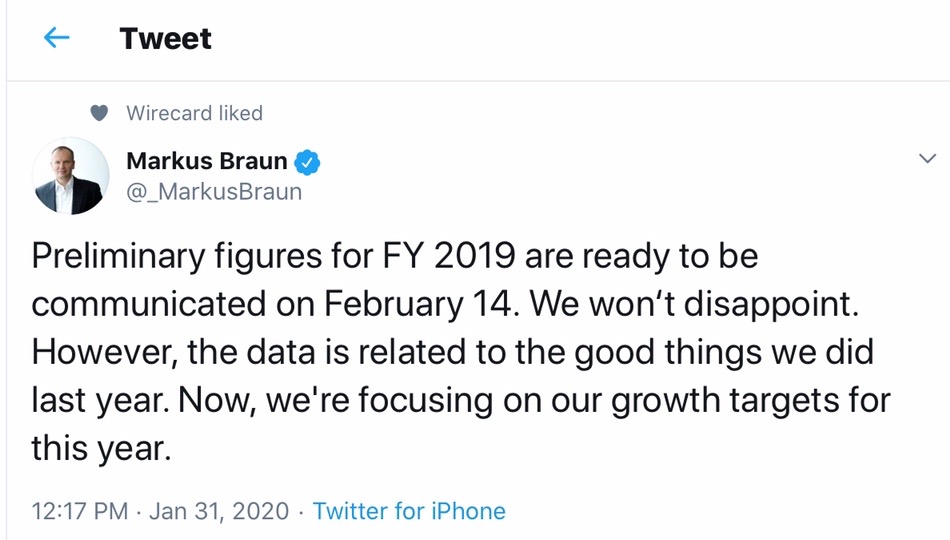Viewport: 950px width, 540px height.
Task: Click the phrase growth targets
Action: tap(737, 400)
